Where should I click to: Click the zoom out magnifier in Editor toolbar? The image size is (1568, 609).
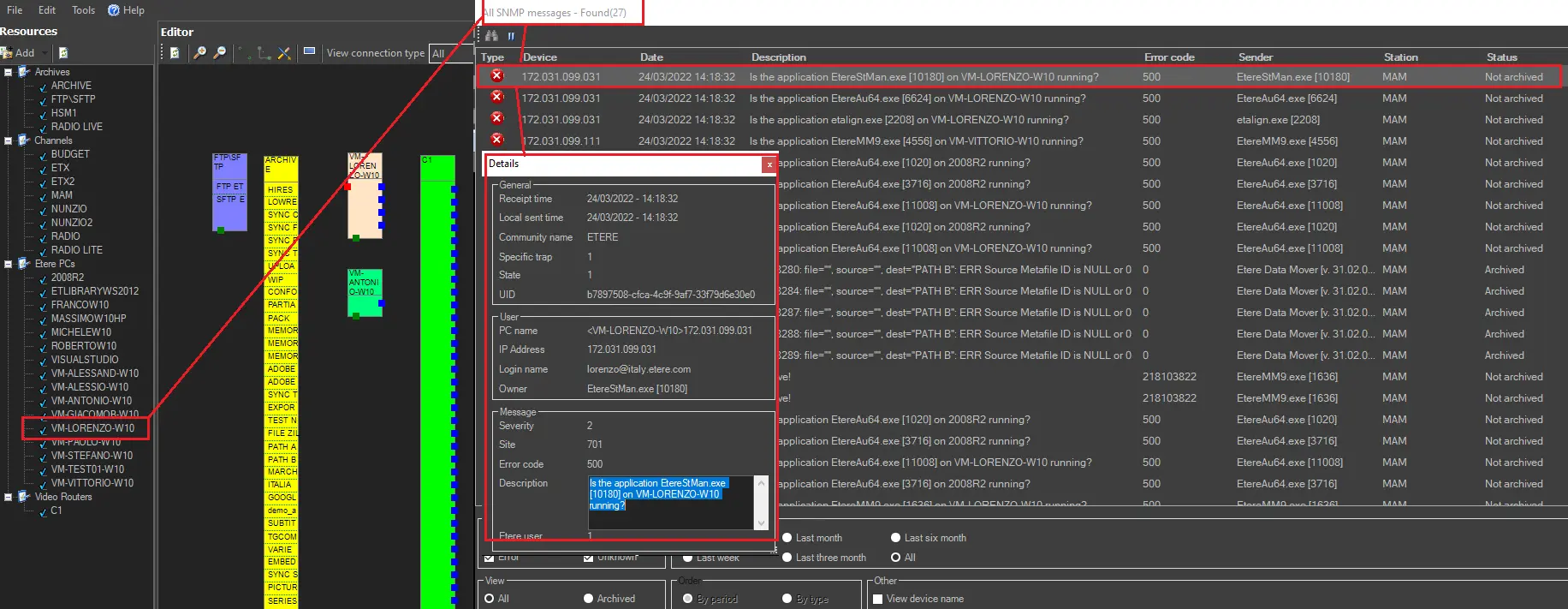(220, 53)
